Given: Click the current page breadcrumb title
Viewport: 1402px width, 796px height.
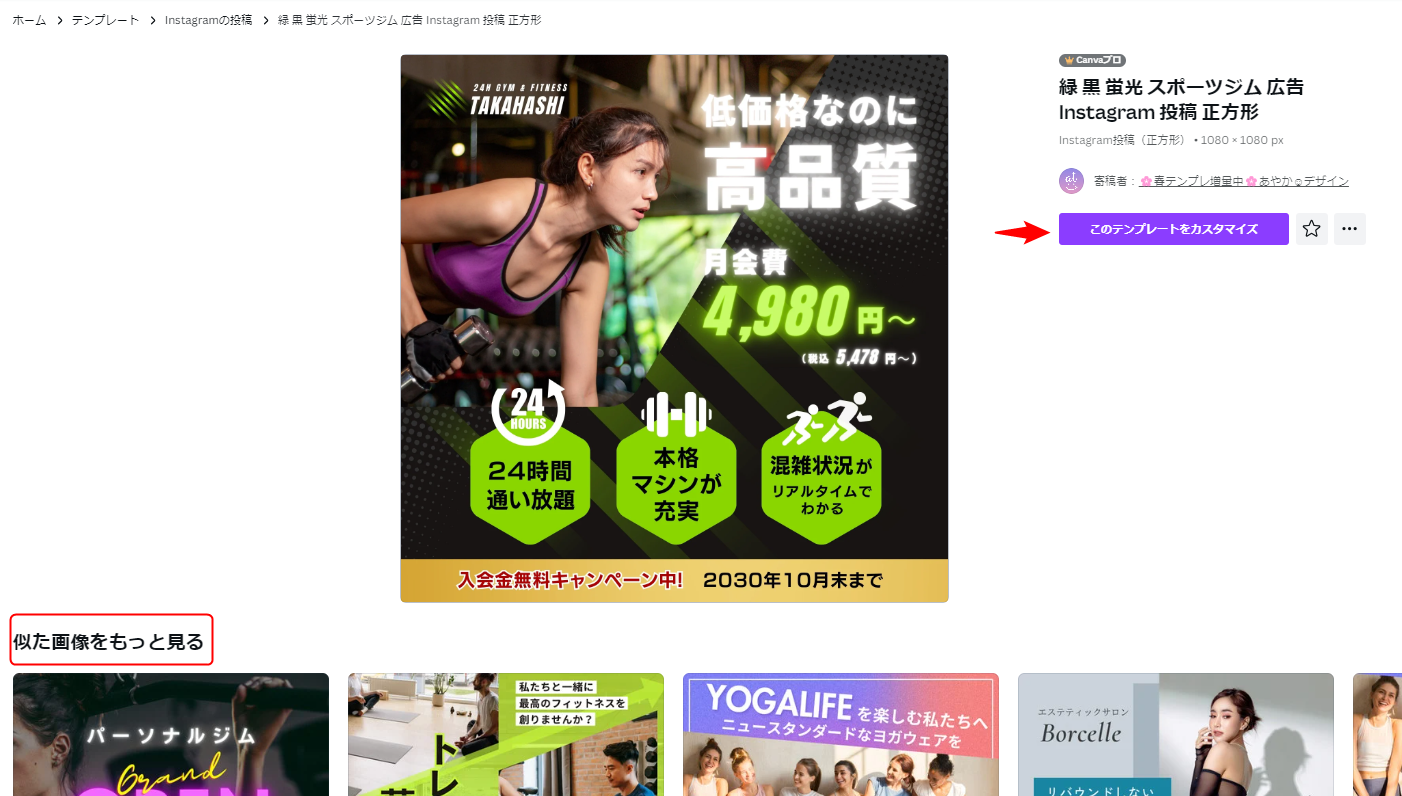Looking at the screenshot, I should 409,20.
